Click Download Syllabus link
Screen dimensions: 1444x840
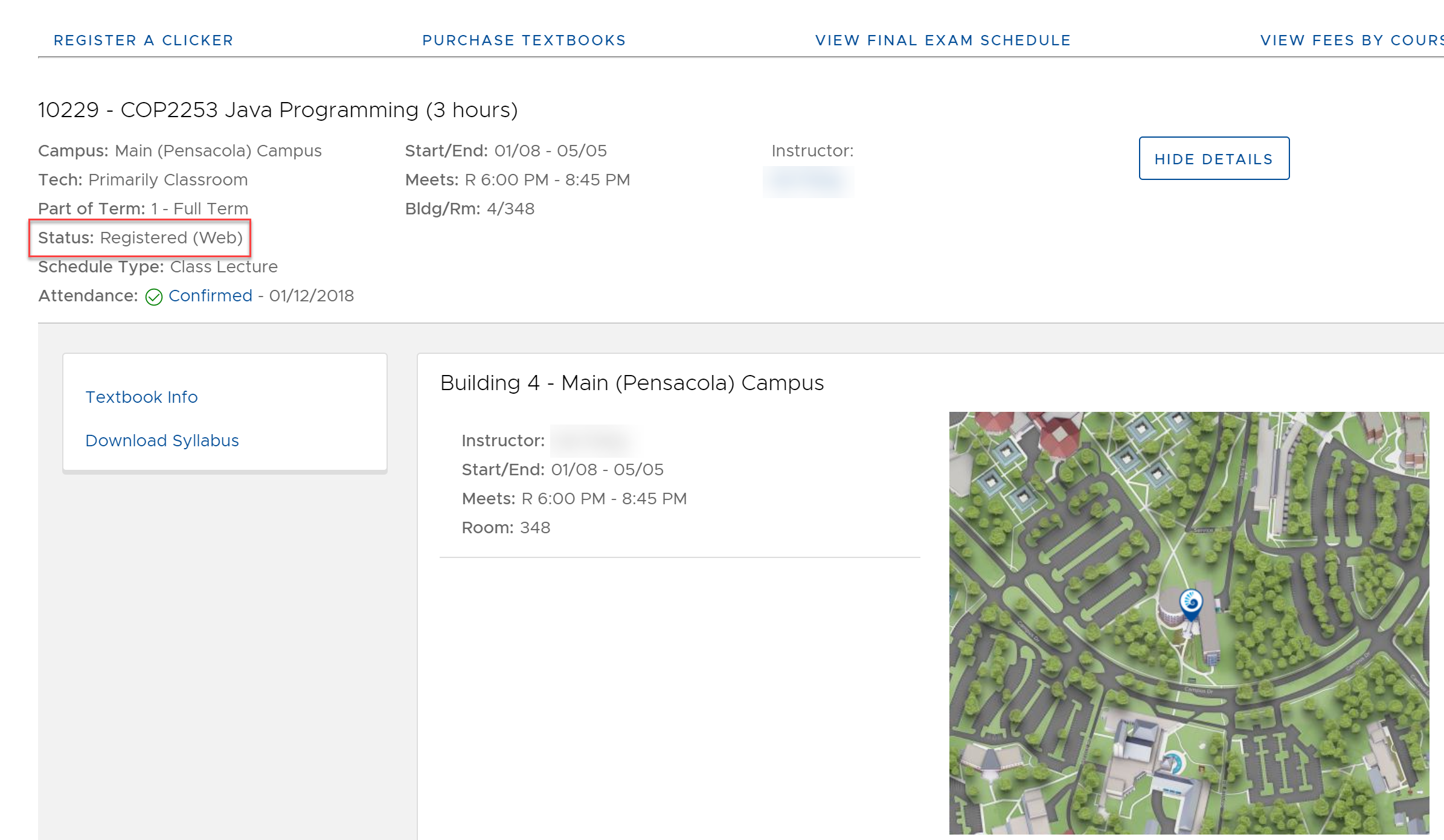point(162,440)
